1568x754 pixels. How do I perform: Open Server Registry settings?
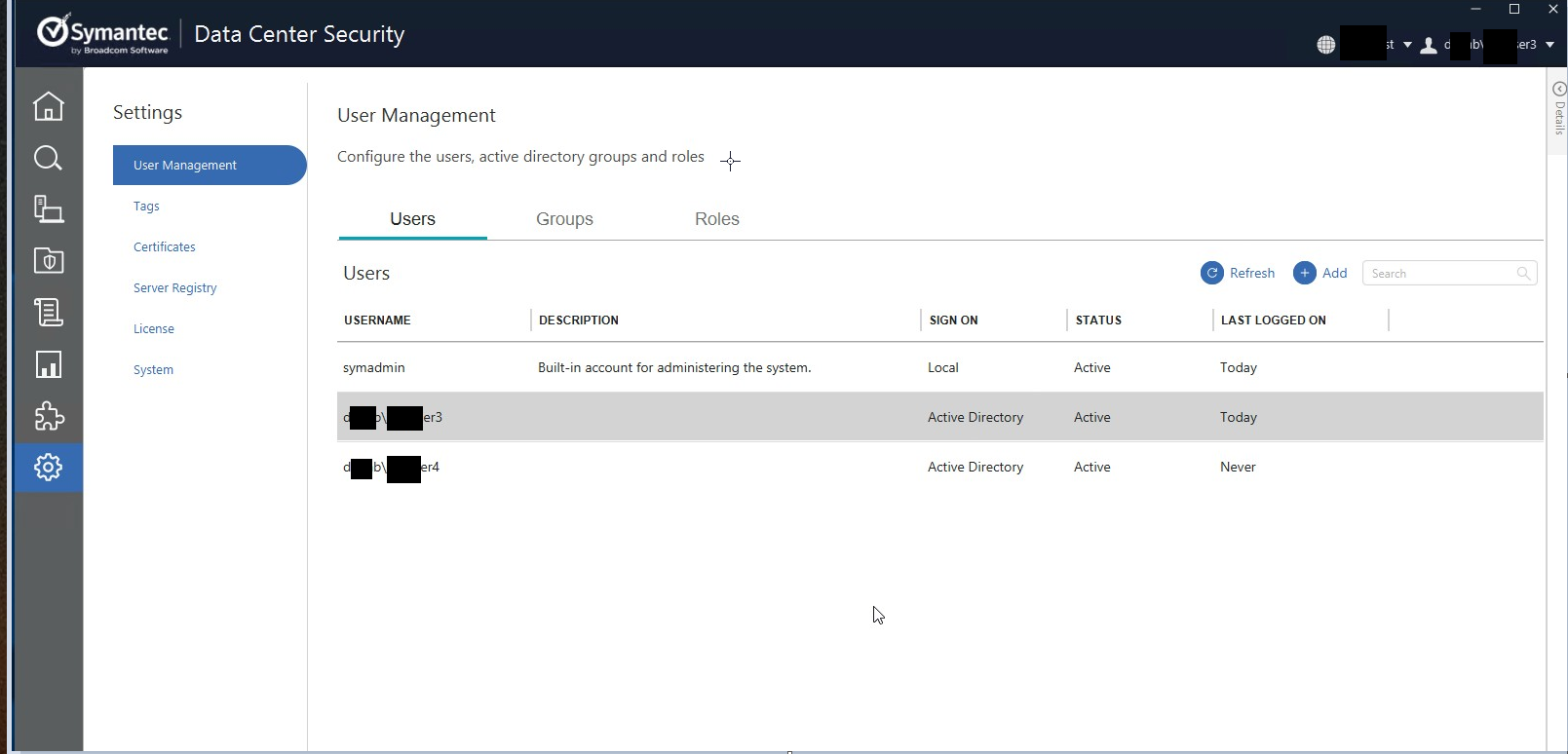(x=175, y=288)
